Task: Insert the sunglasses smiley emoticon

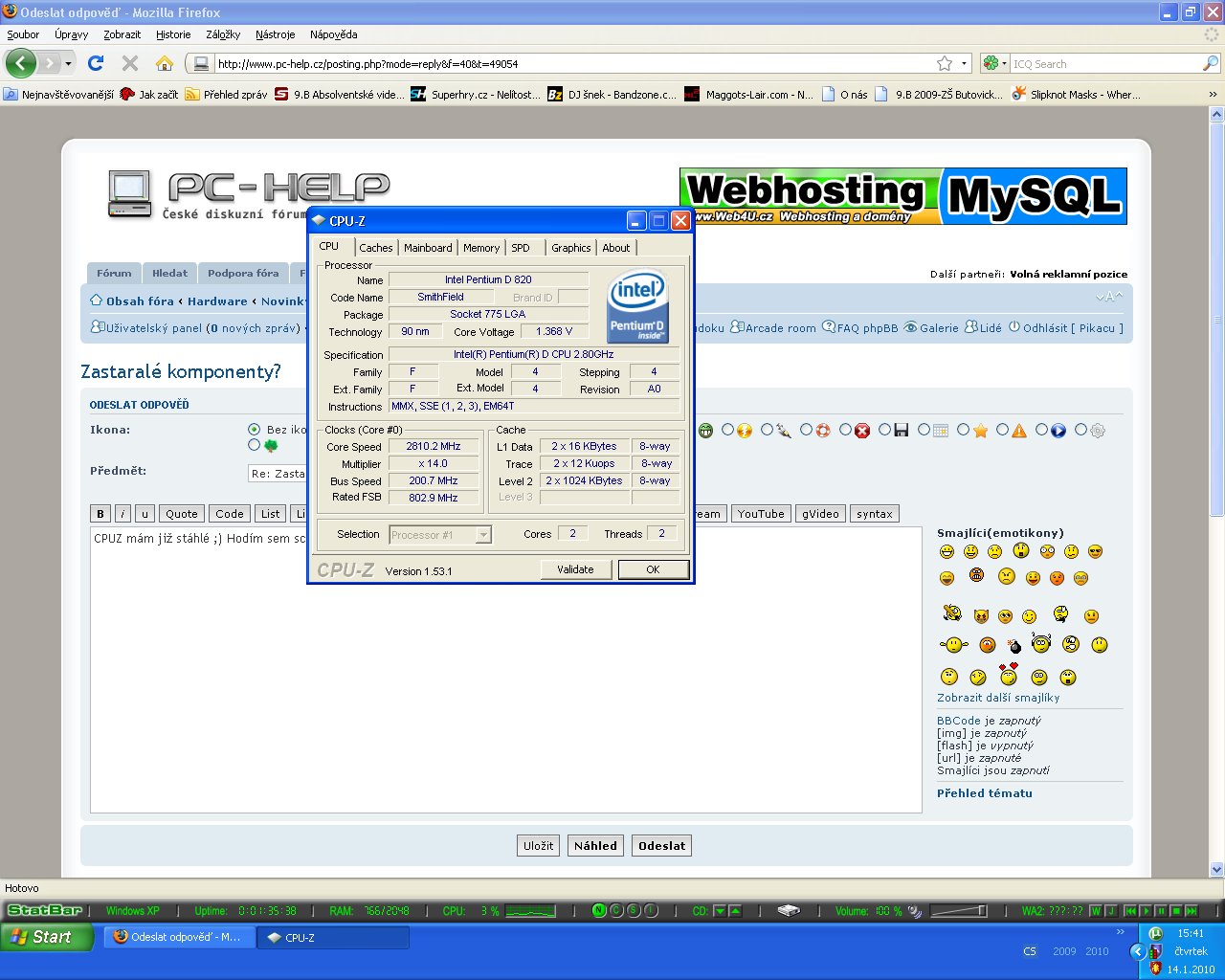Action: click(x=1096, y=551)
